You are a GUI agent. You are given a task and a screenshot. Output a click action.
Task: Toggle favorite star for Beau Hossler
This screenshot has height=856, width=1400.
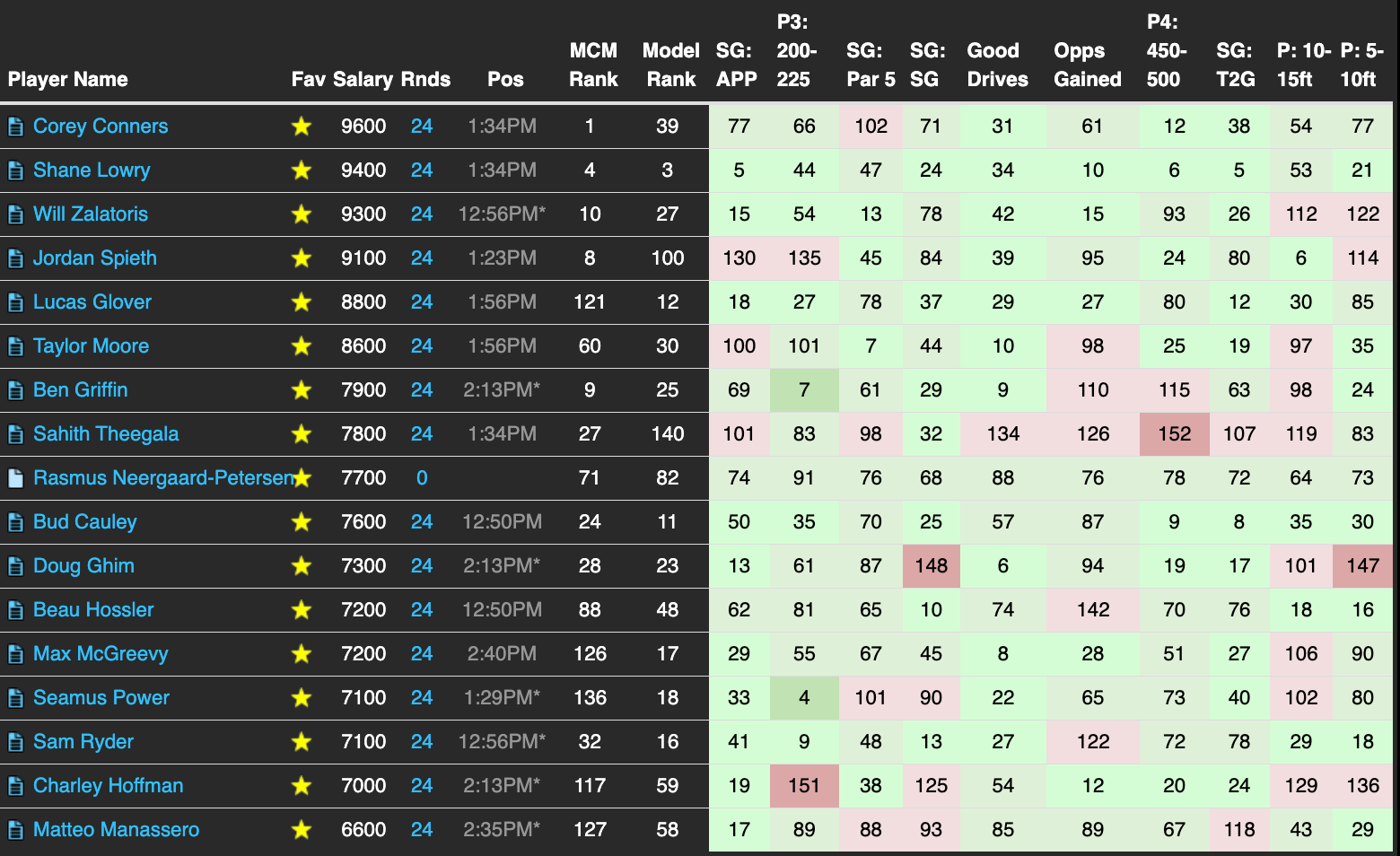click(302, 610)
